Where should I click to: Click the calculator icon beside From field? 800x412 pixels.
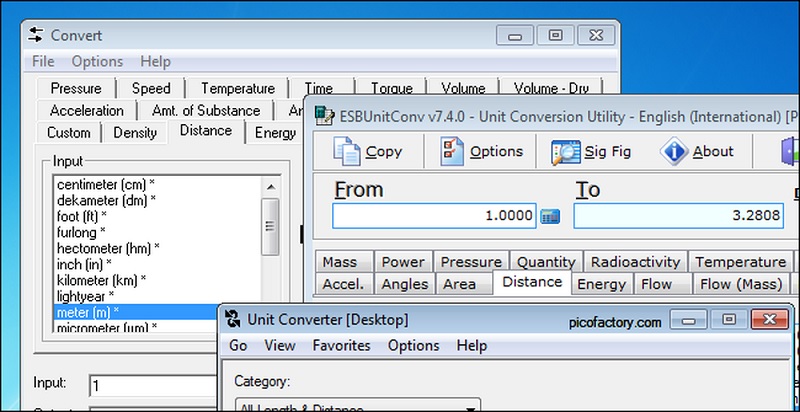tap(550, 216)
